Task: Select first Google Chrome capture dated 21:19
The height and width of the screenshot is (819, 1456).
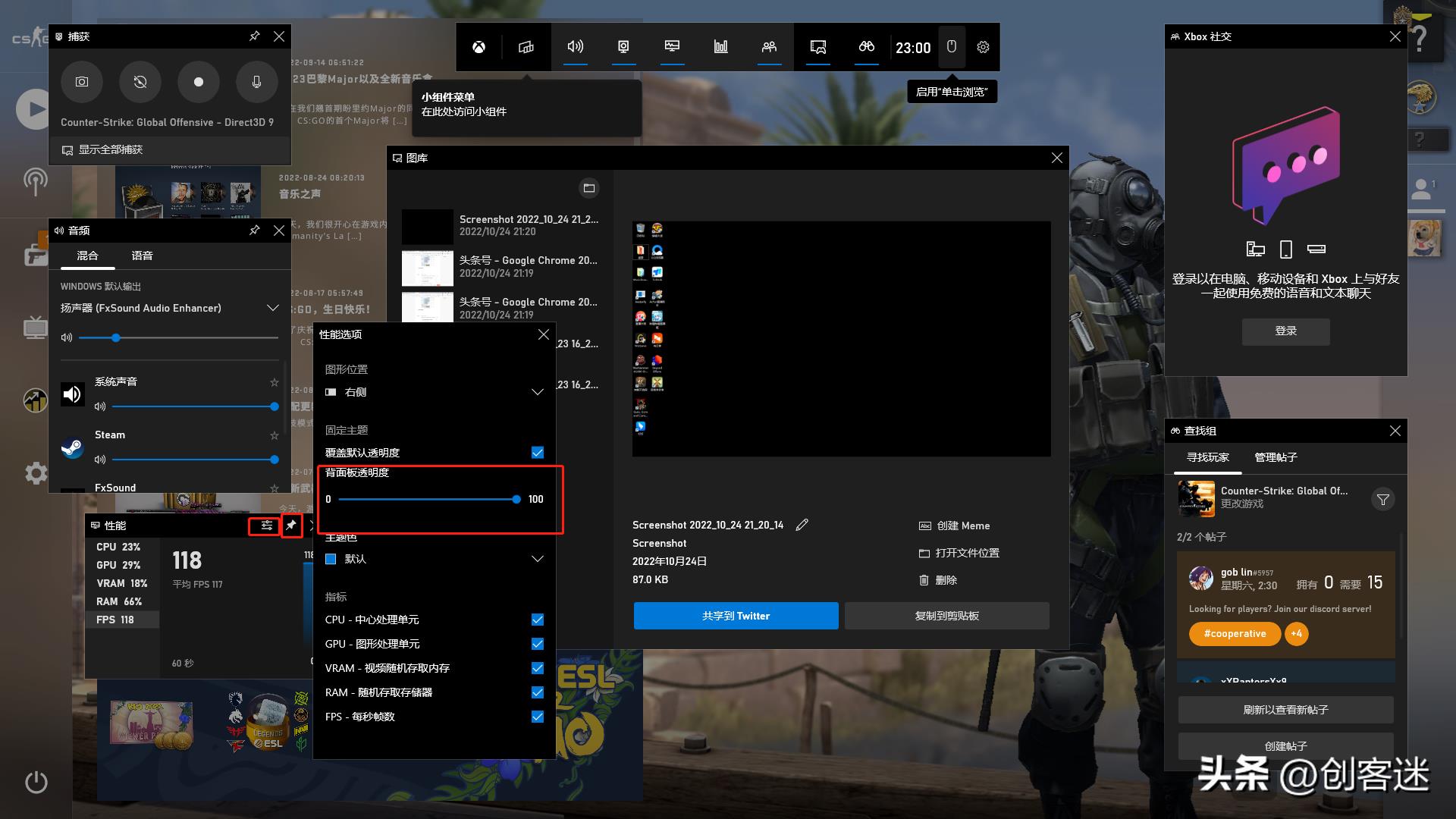Action: 500,267
